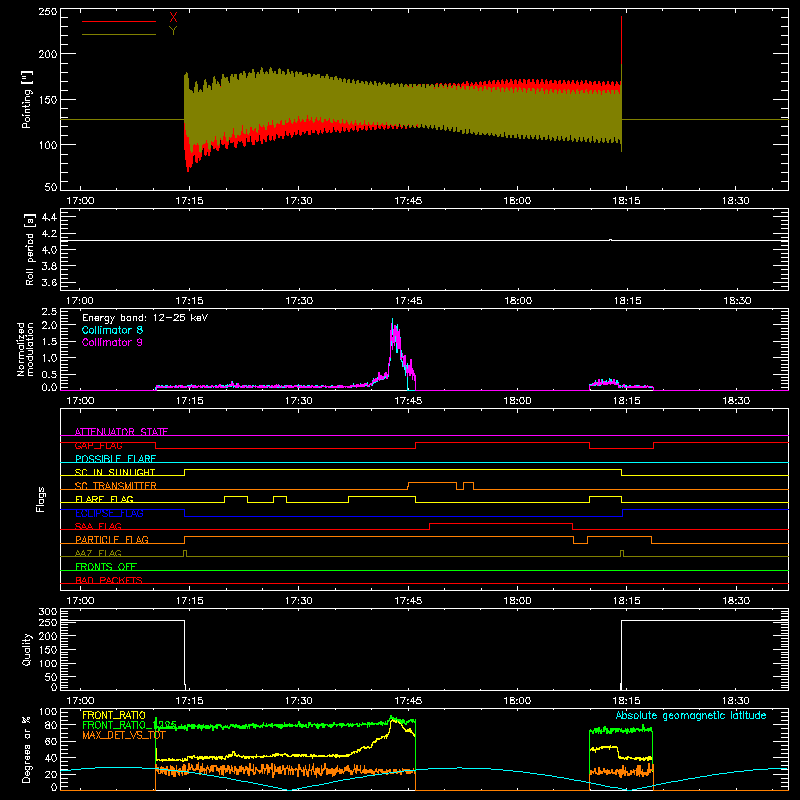Screen dimensions: 800x800
Task: Click the green FRONT_RATIO_1225 legend entry
Action: pos(129,725)
